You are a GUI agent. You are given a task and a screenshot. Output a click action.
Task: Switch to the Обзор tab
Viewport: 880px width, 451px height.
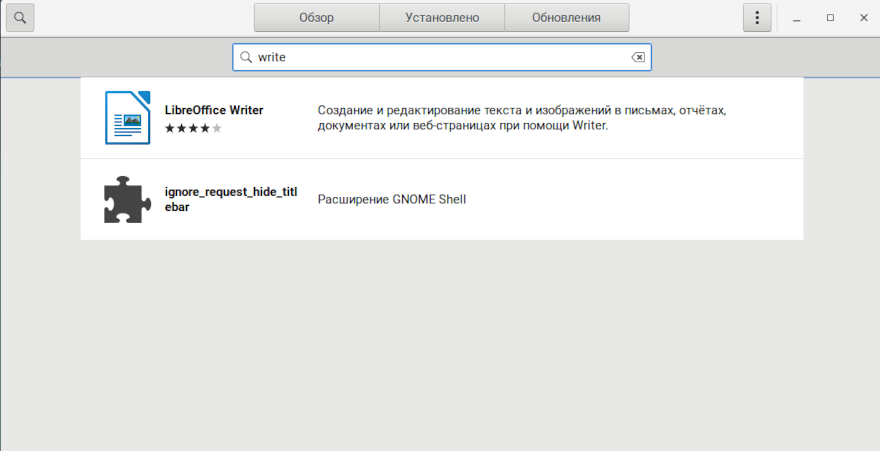tap(316, 18)
